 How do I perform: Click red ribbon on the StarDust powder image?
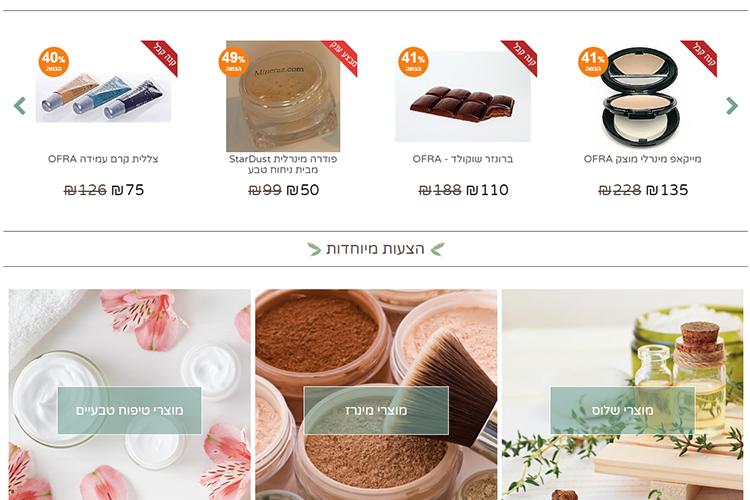coord(341,56)
